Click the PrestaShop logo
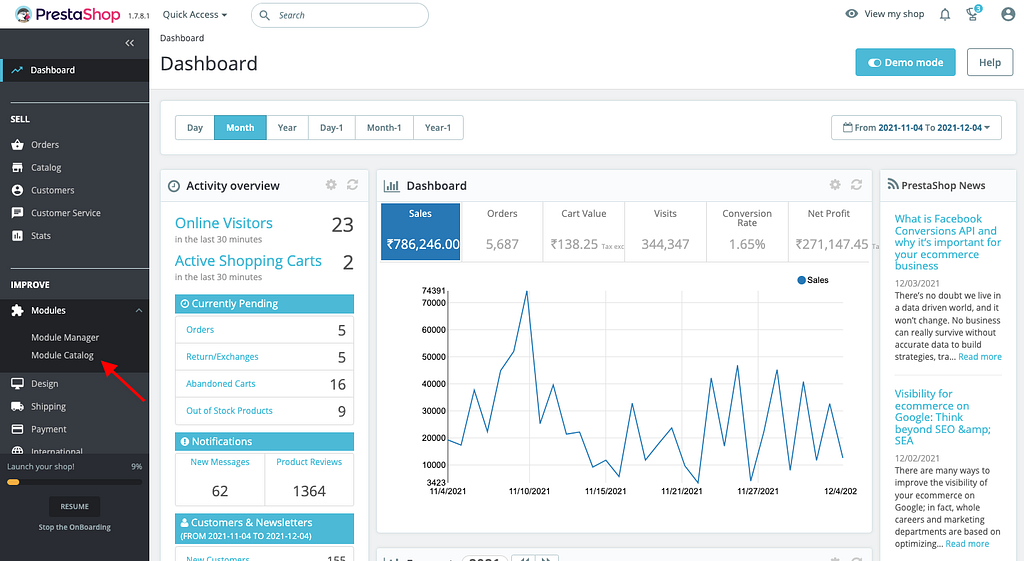The height and width of the screenshot is (561, 1024). (68, 14)
